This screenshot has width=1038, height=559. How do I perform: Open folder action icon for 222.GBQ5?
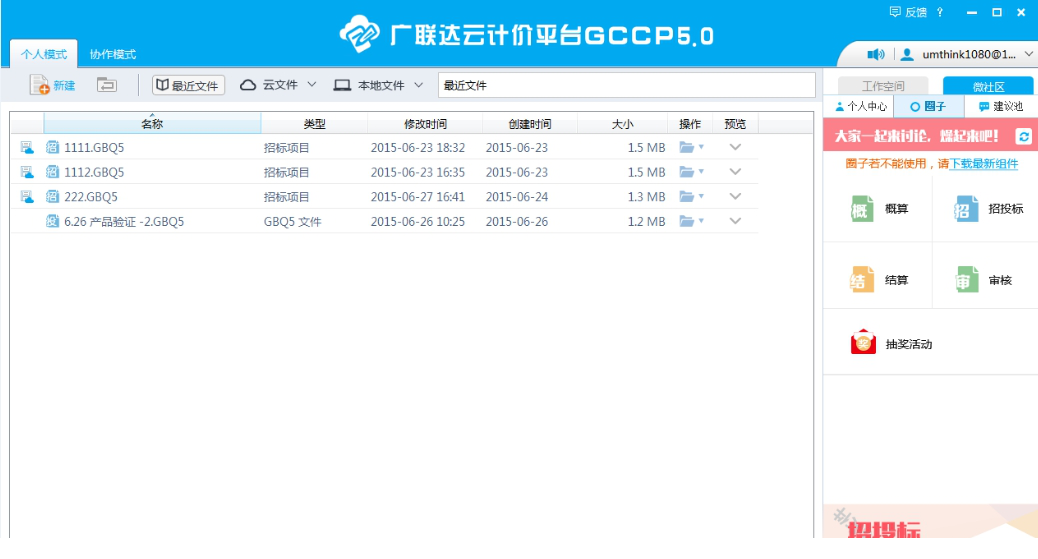tap(686, 196)
